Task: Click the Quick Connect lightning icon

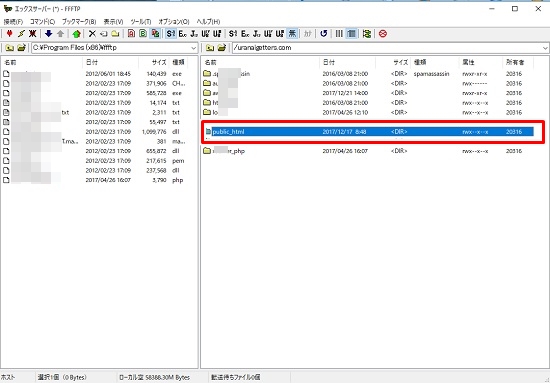Action: pos(21,34)
